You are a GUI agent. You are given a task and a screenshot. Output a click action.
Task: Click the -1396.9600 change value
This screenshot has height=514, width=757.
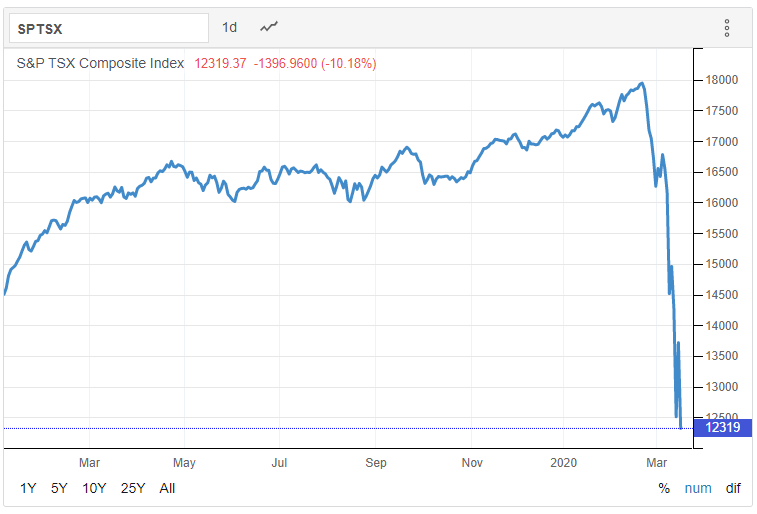285,64
